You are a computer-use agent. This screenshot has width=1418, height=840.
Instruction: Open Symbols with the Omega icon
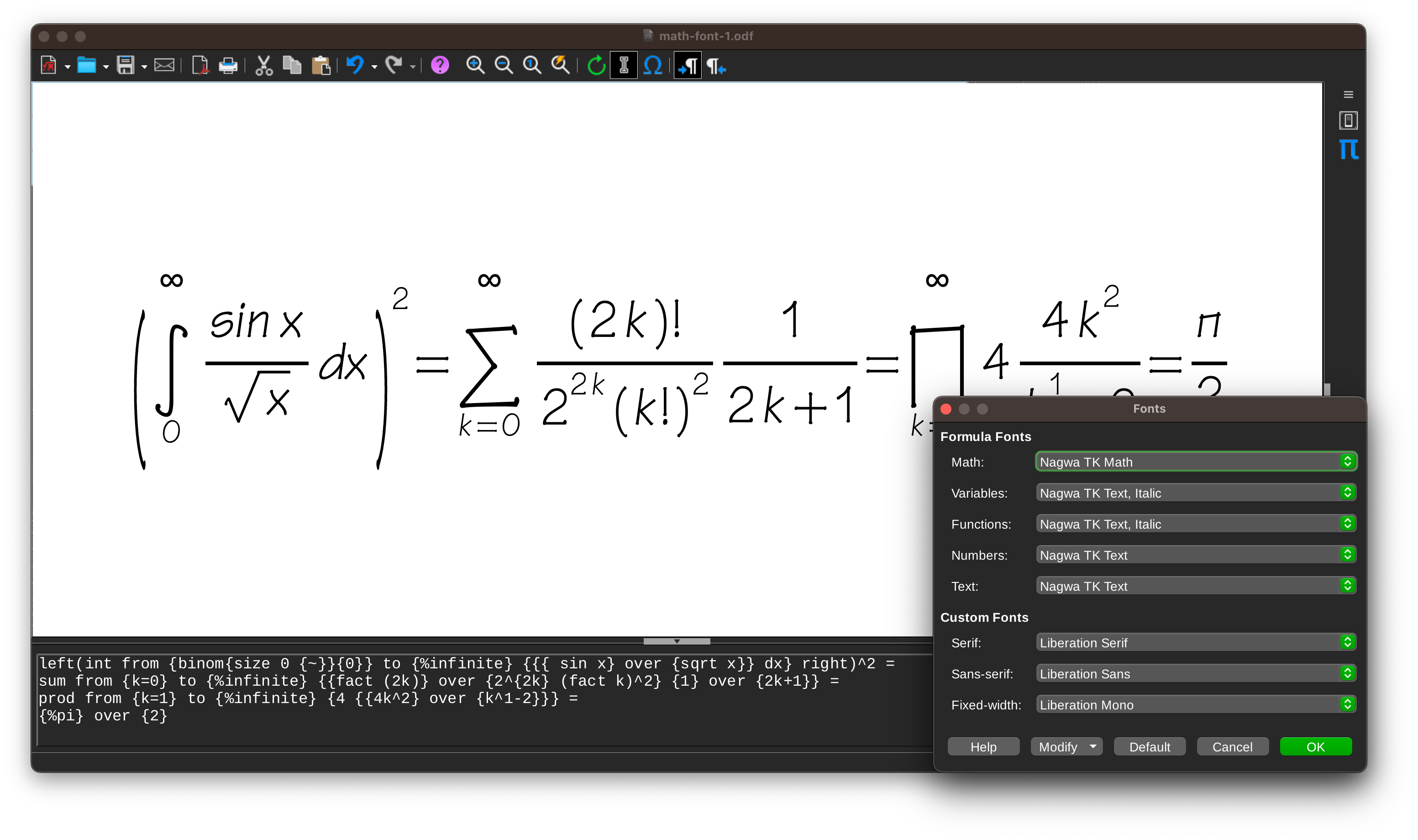653,66
